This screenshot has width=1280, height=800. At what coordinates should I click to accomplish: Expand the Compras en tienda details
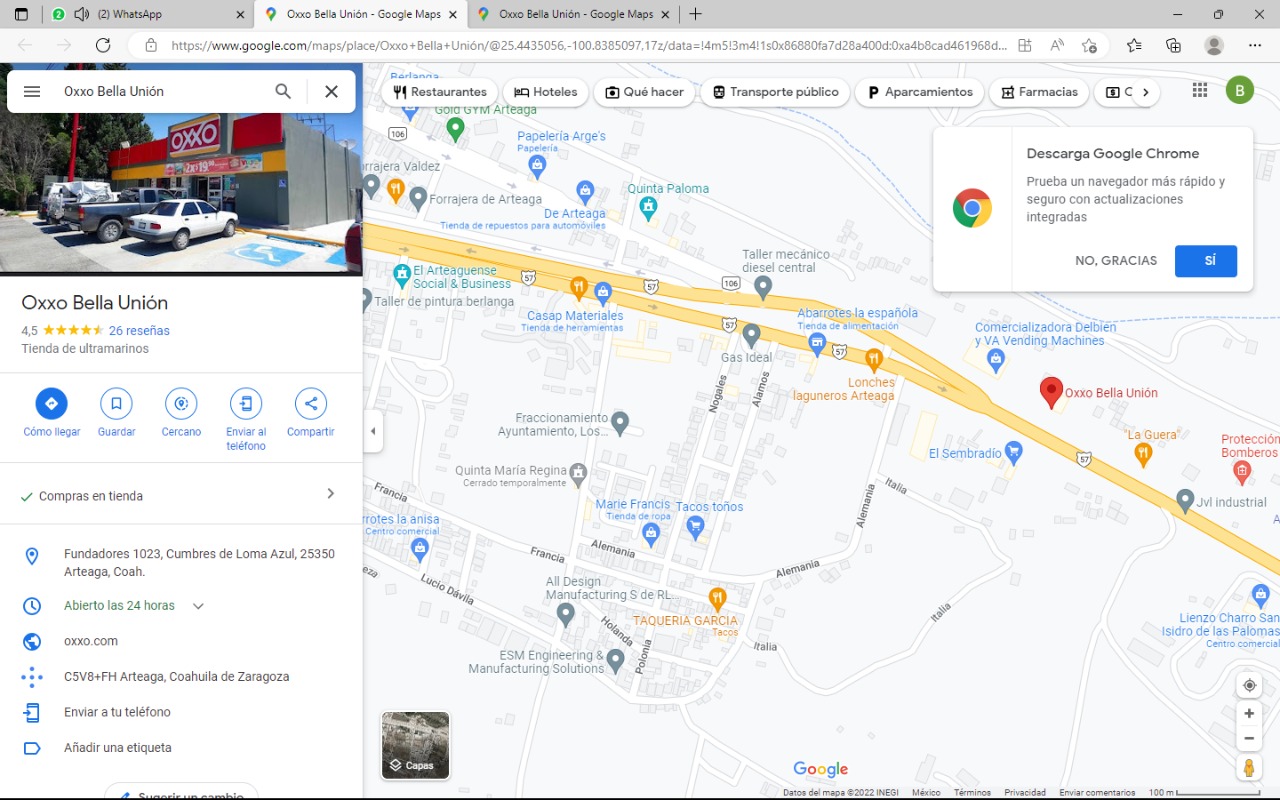(331, 494)
